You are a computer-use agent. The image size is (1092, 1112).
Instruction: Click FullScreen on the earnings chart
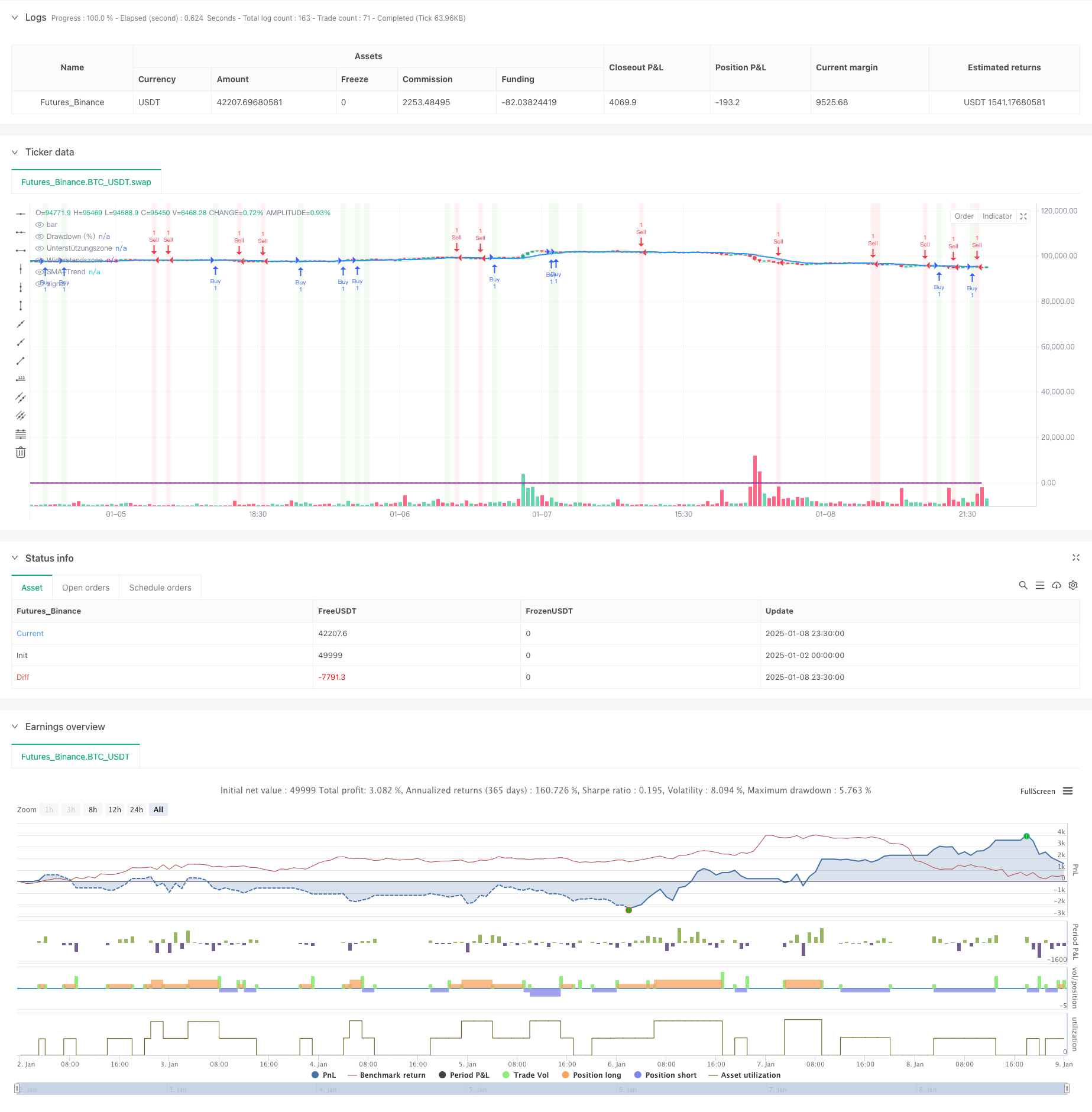pos(1038,791)
